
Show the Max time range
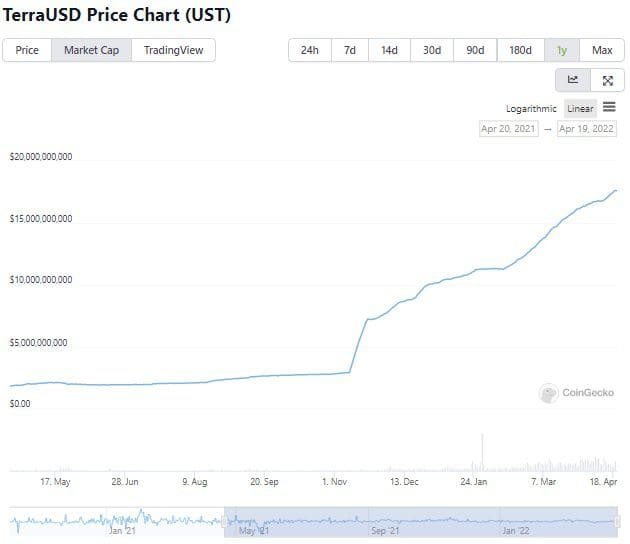click(x=602, y=50)
